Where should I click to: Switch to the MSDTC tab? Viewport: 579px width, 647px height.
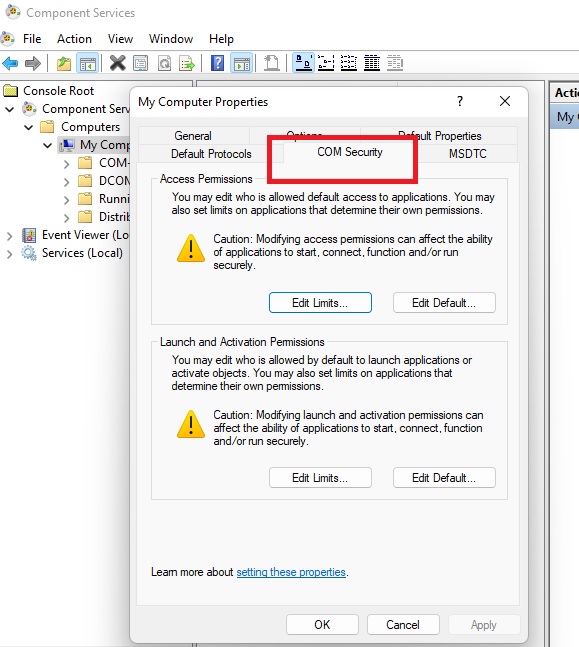click(x=468, y=154)
